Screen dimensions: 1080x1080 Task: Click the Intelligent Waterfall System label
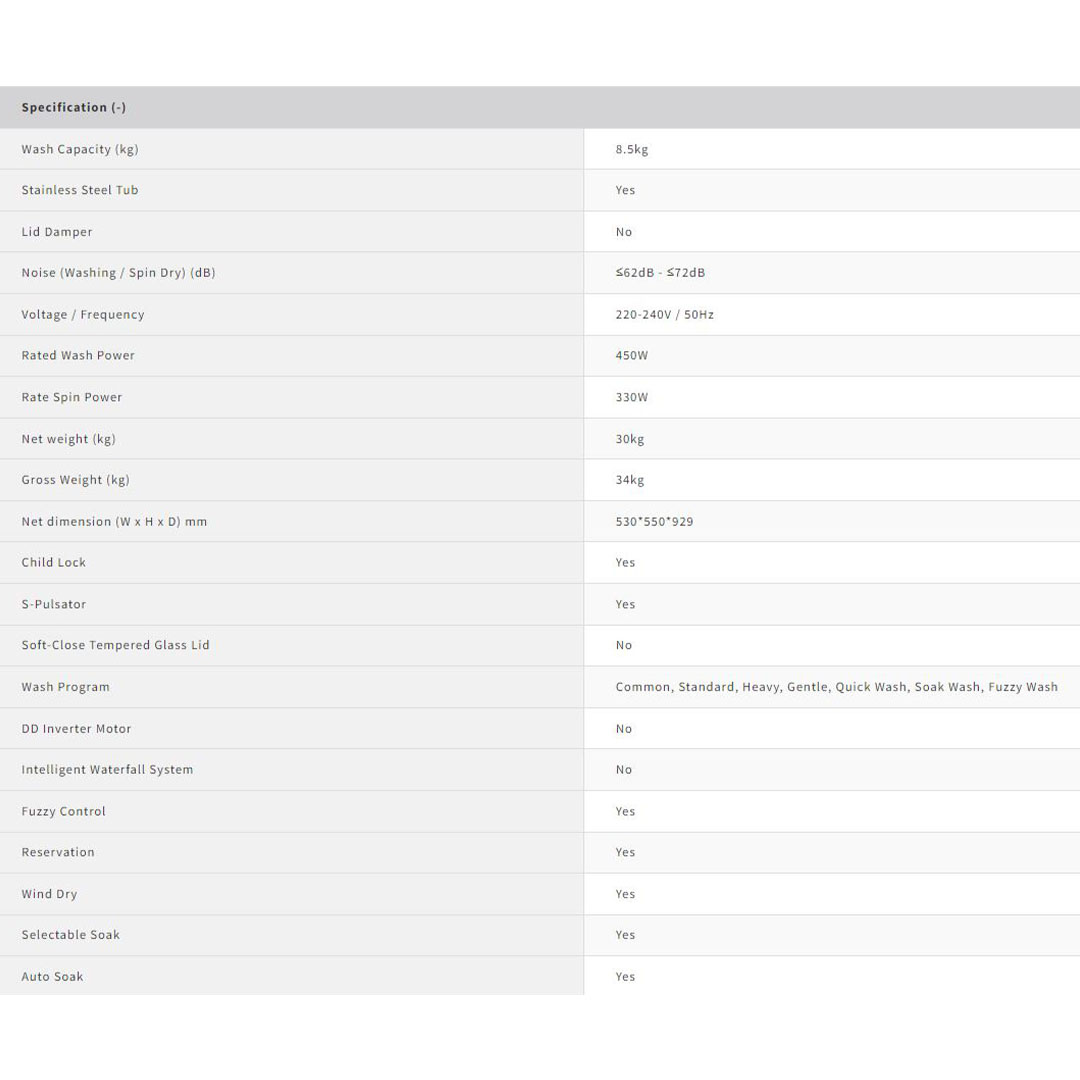[x=107, y=770]
